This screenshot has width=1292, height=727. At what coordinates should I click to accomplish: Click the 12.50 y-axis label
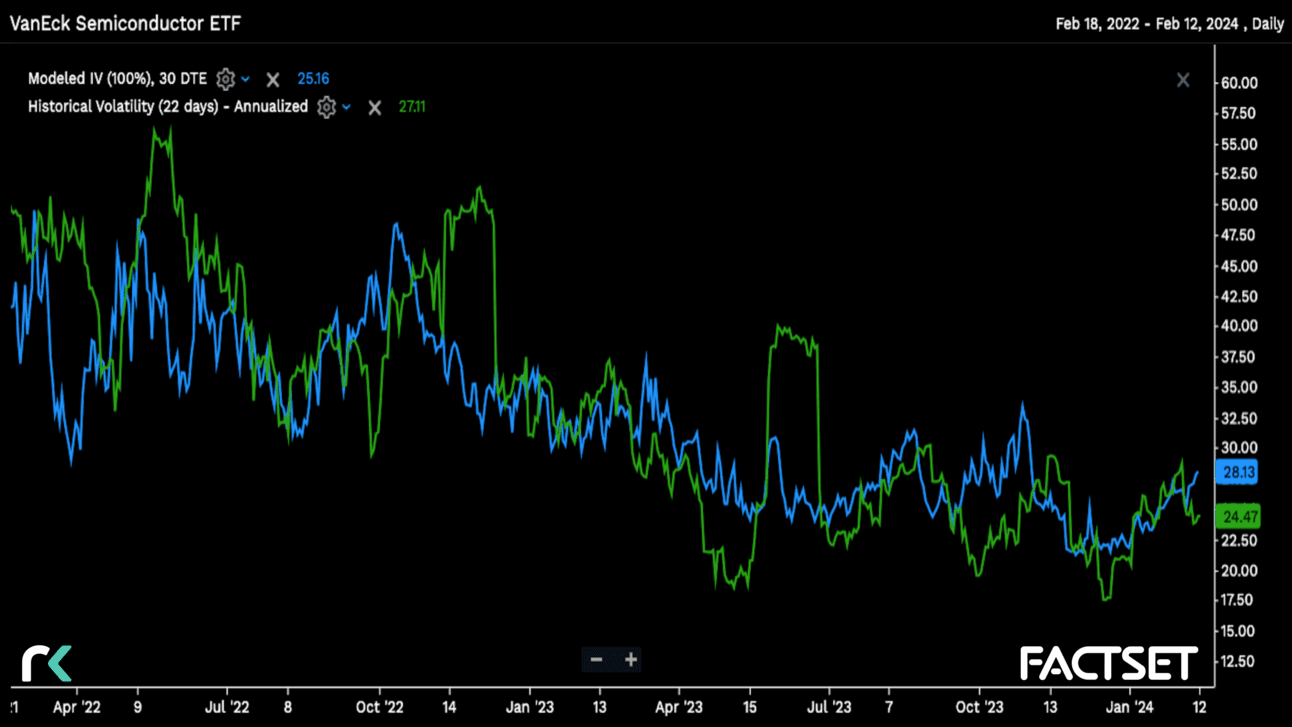coord(1239,661)
